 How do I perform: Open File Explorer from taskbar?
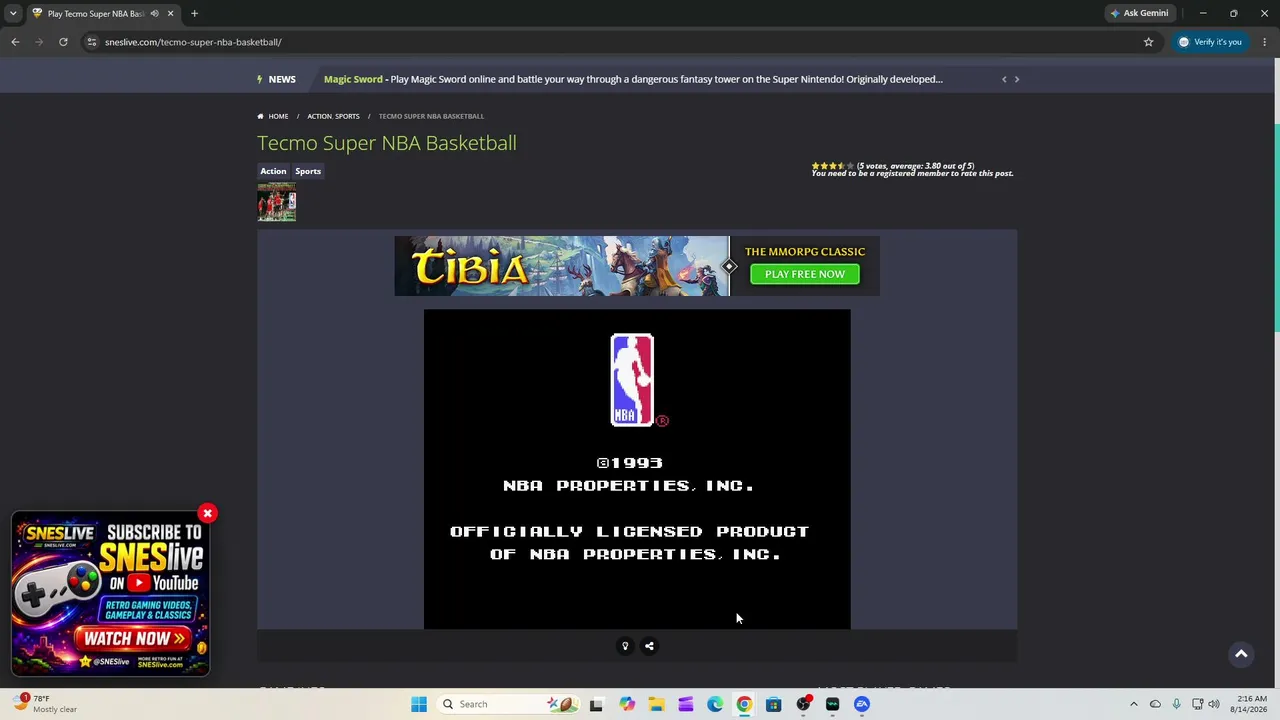point(656,704)
